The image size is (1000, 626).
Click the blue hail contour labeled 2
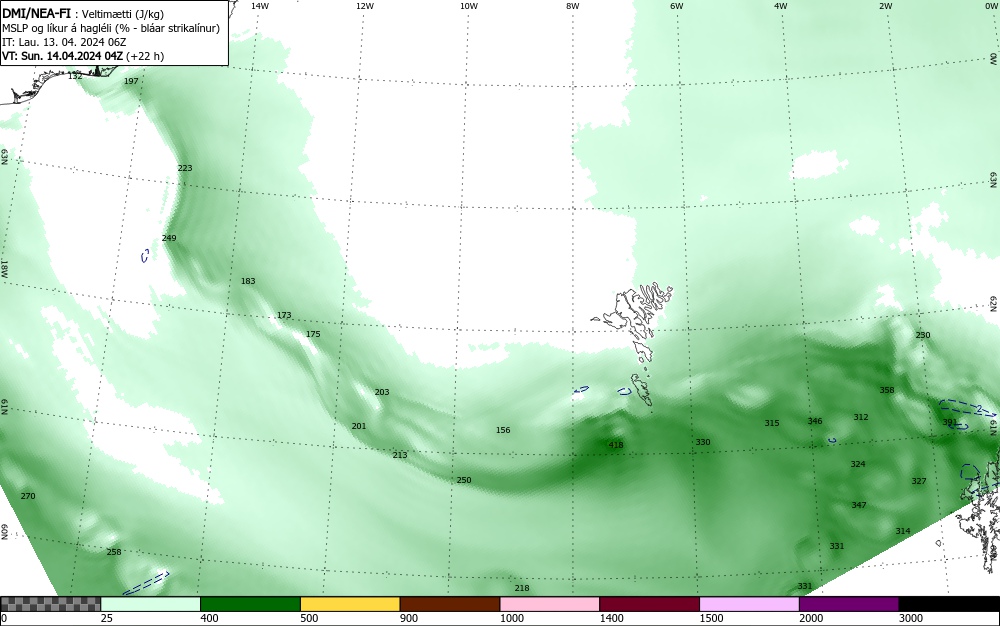click(967, 407)
